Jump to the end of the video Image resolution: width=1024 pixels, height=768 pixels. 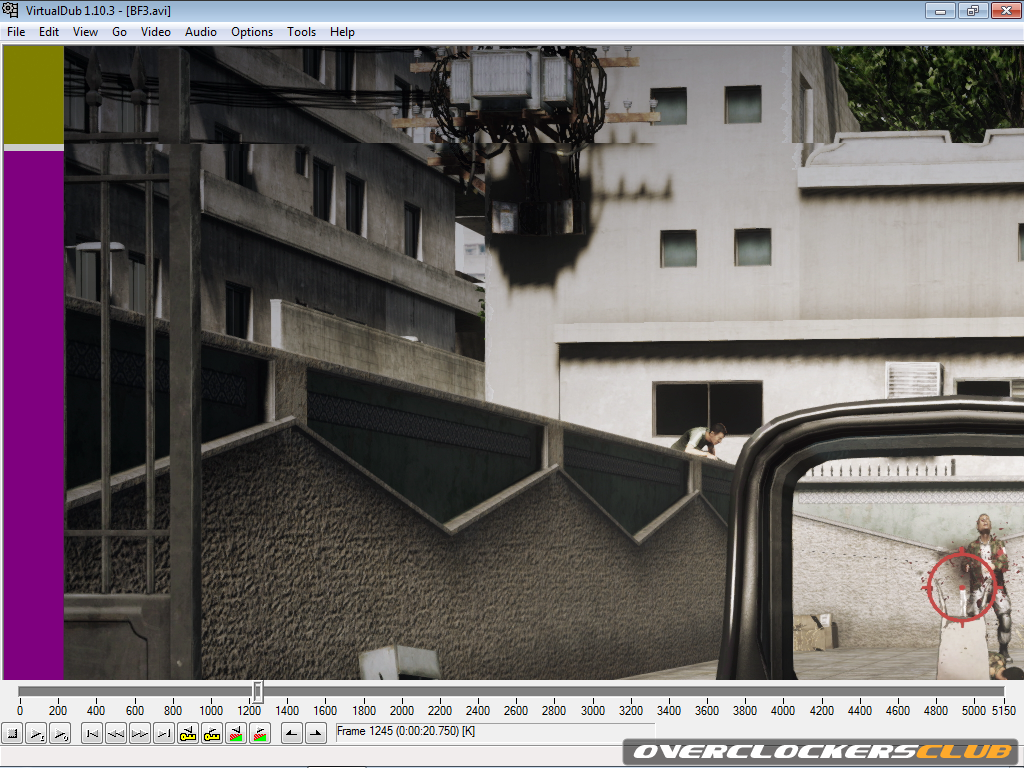click(x=164, y=734)
